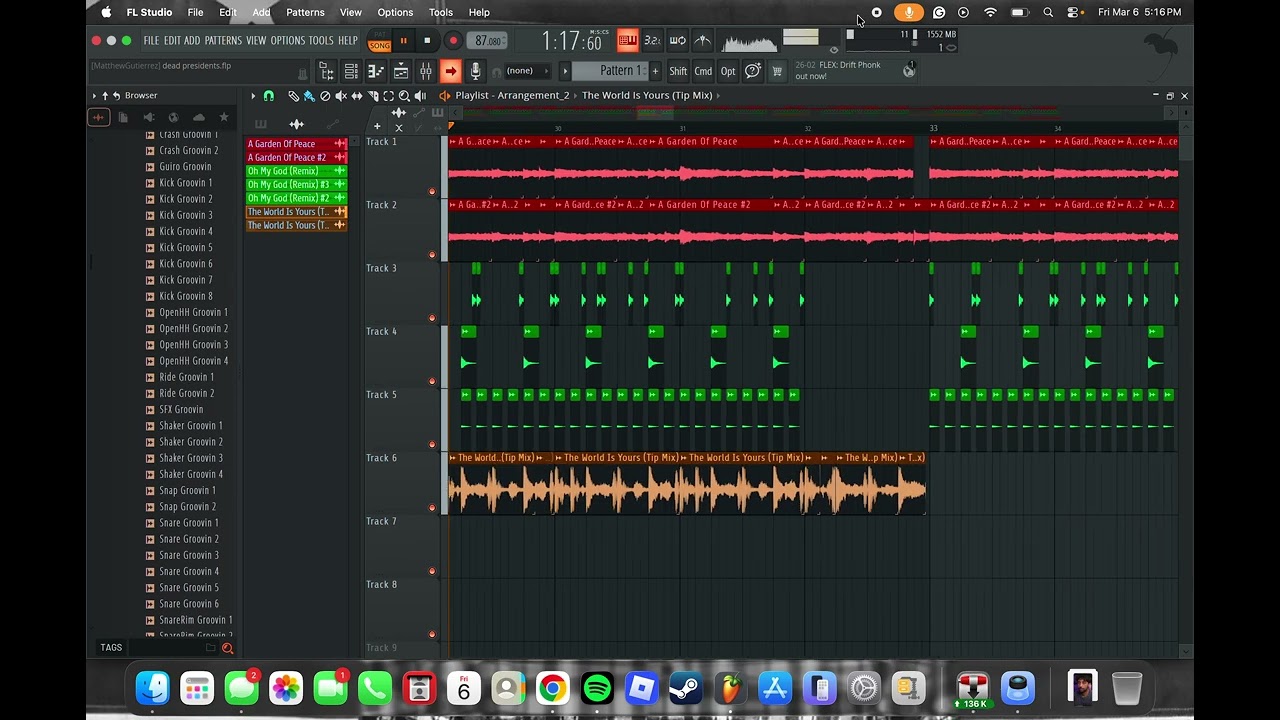Click the orange arrow toolbar button

451,71
